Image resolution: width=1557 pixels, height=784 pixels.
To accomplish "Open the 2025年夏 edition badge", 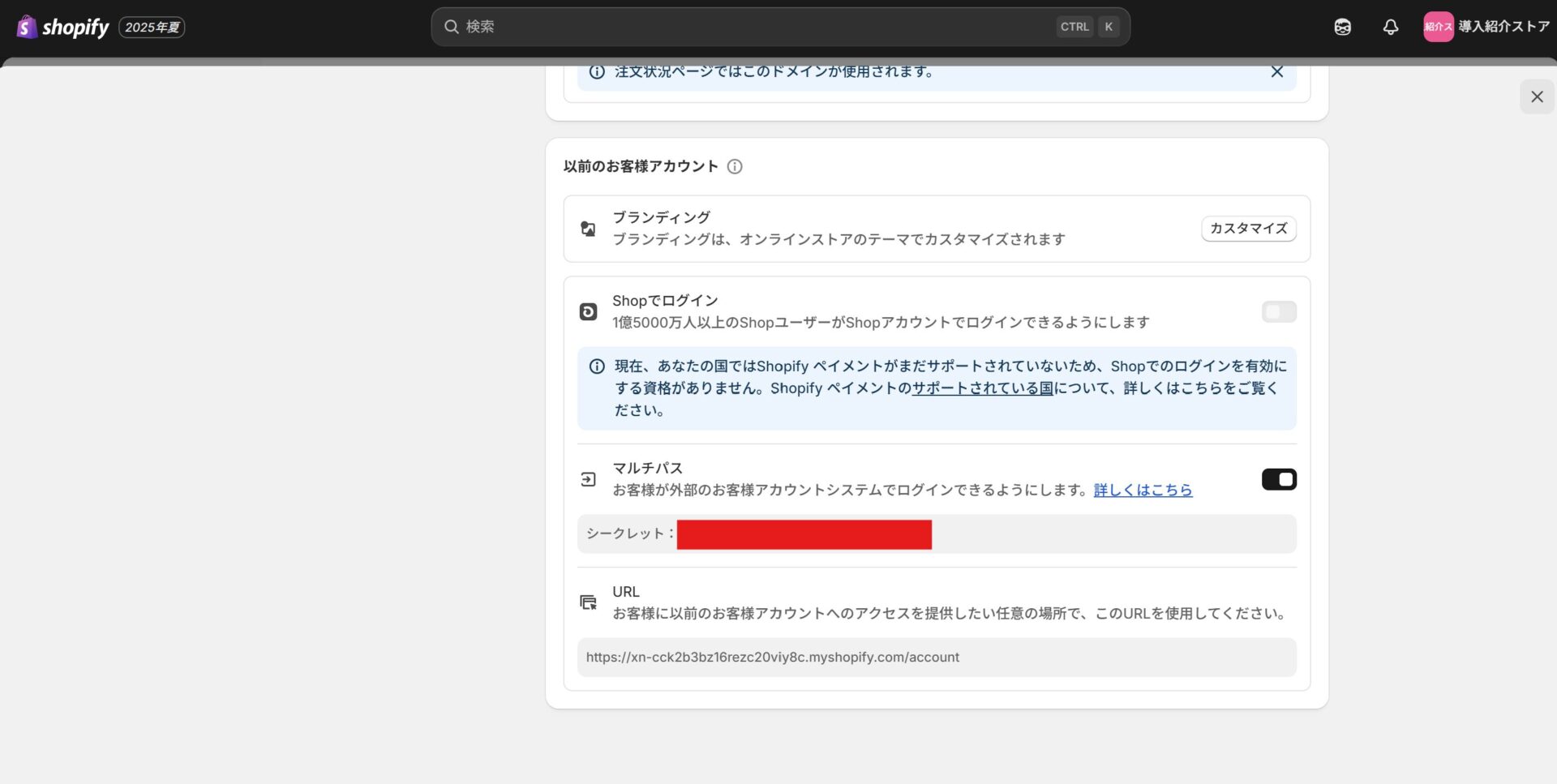I will pos(152,27).
